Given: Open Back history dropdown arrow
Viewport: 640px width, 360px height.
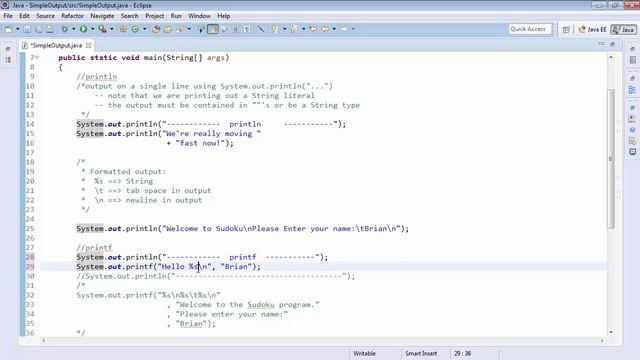Looking at the screenshot, I should pos(334,29).
